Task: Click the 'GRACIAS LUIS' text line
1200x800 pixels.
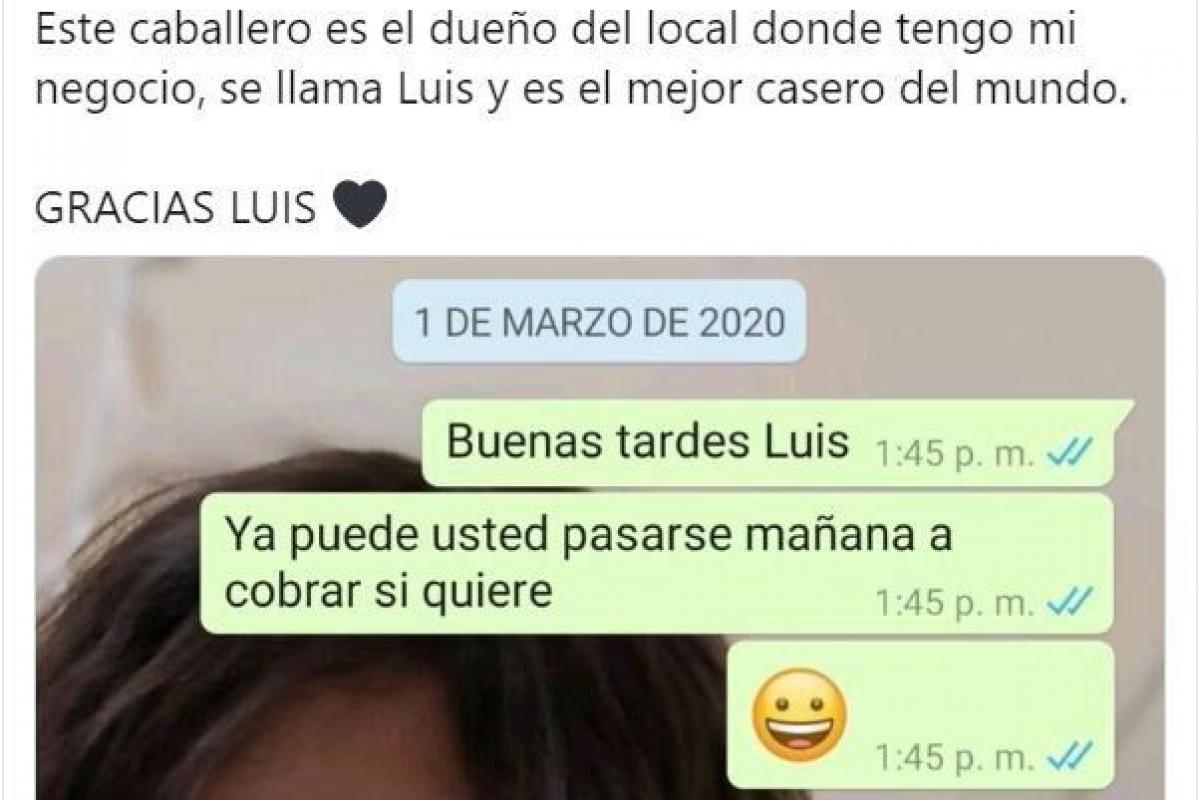Action: [176, 207]
